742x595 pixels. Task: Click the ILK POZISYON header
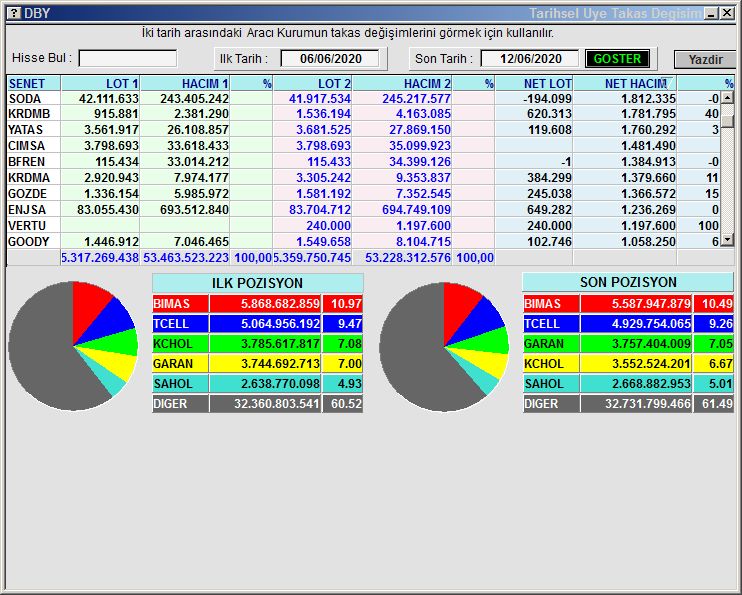(257, 283)
